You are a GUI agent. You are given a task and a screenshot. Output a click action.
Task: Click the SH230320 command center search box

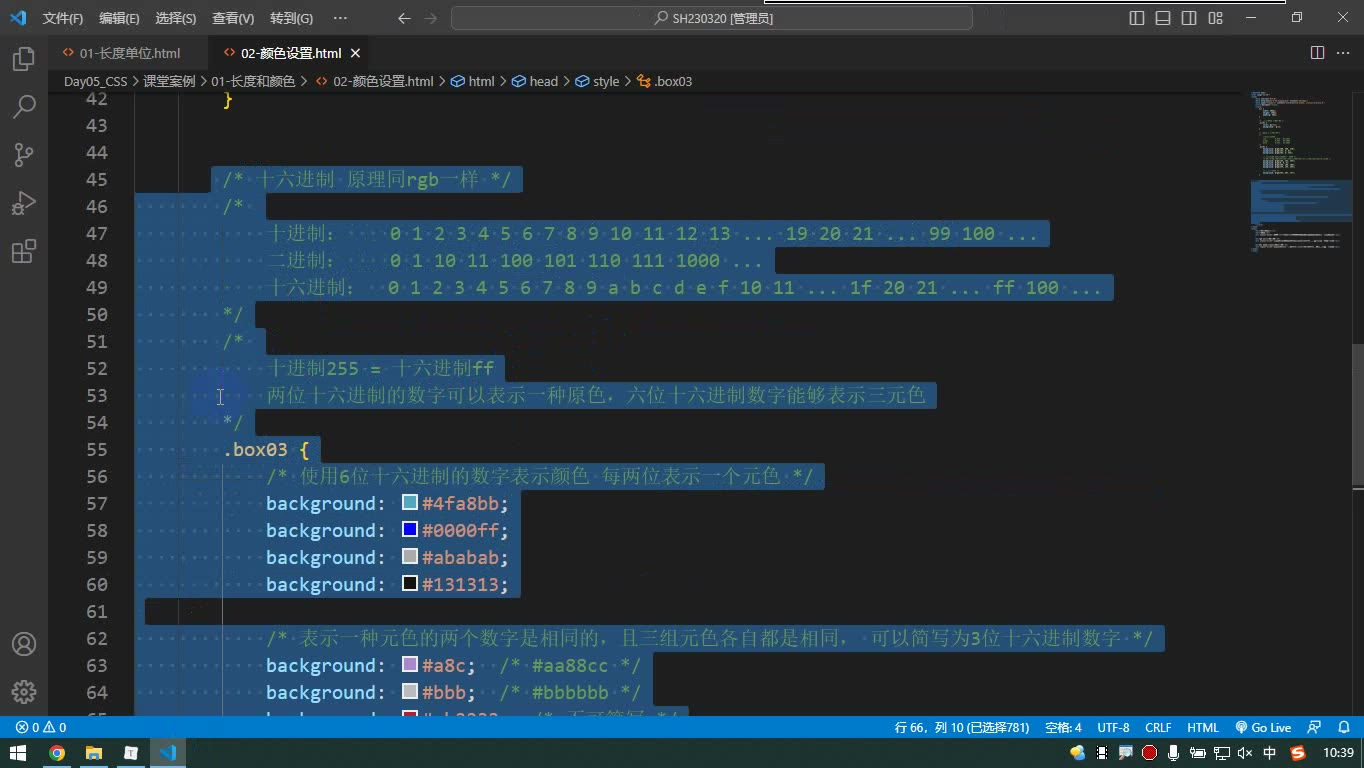pos(712,18)
